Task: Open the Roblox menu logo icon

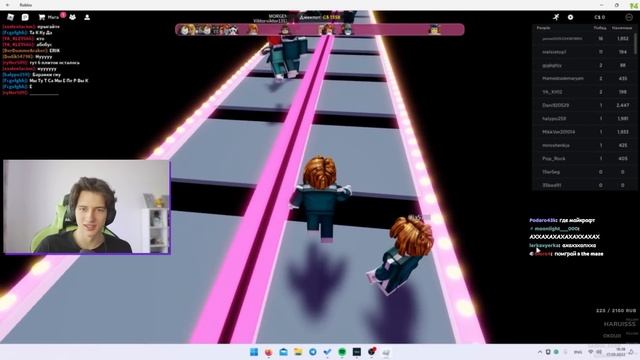Action: tap(11, 17)
